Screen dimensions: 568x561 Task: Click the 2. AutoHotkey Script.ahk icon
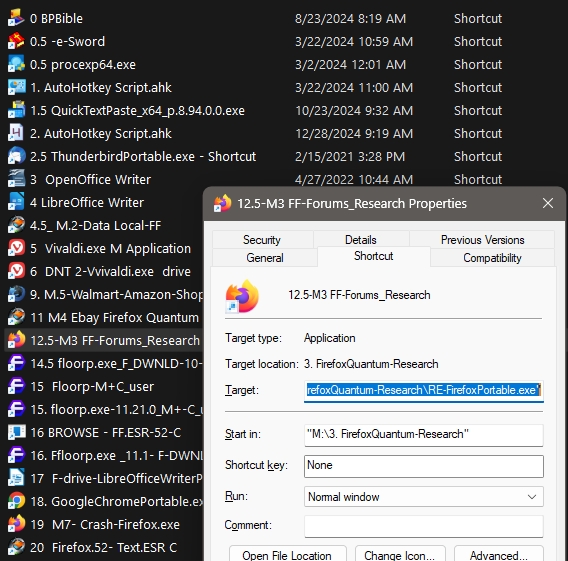16,133
